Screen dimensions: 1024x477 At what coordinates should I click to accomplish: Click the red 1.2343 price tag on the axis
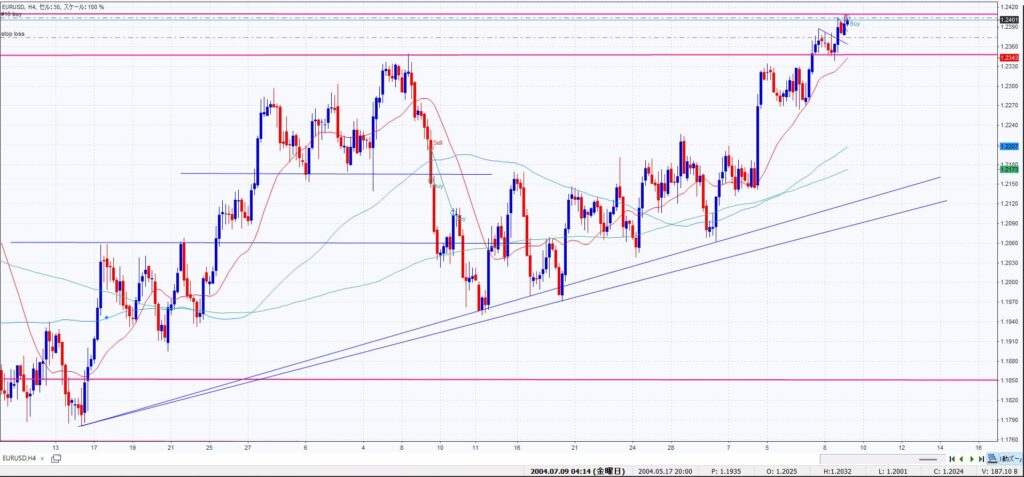[1008, 58]
